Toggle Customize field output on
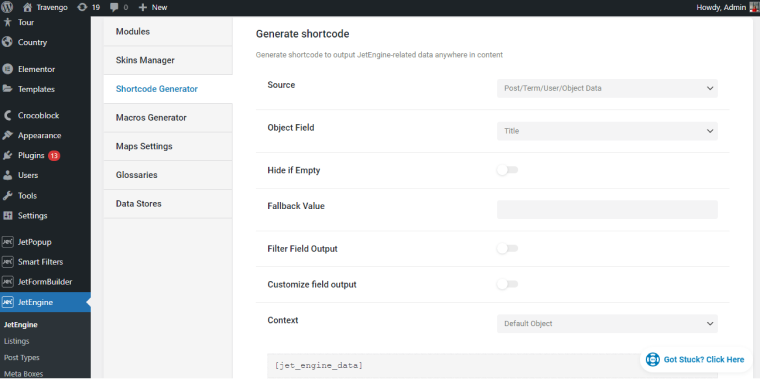Viewport: 760px width, 379px height. point(507,284)
